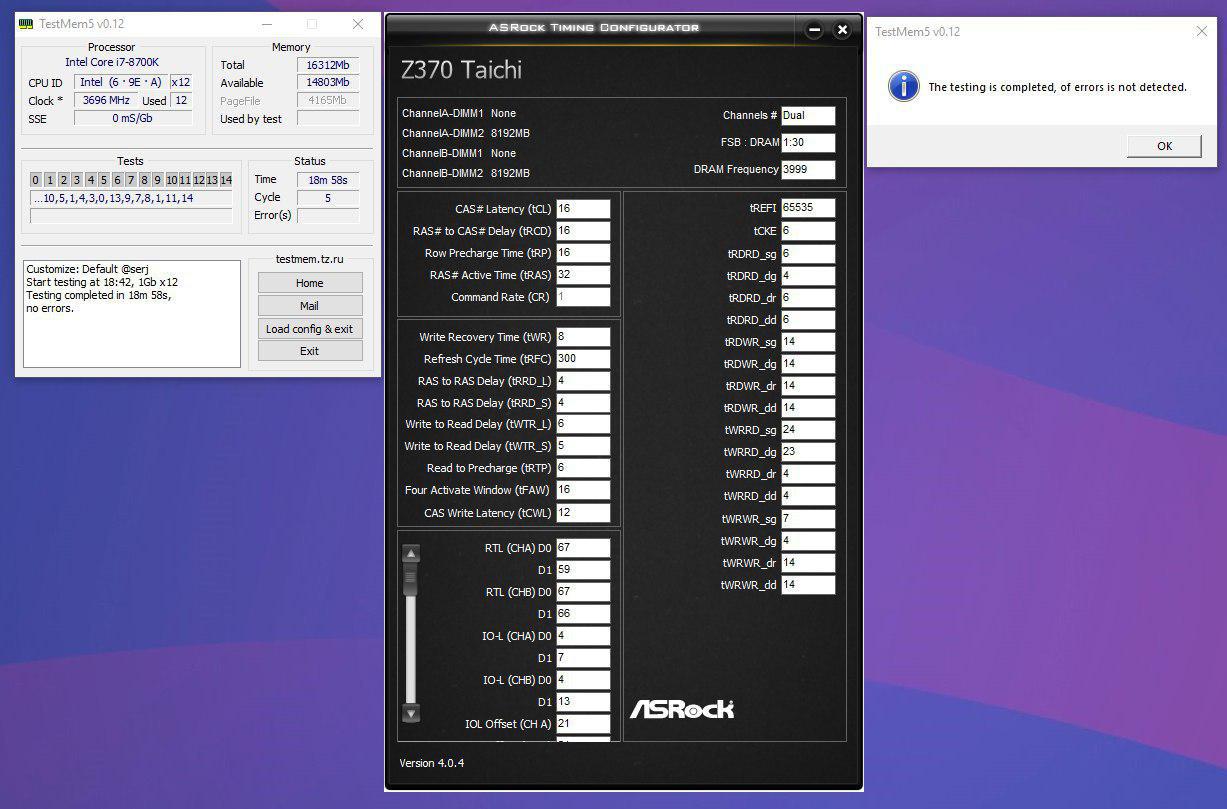Click the tRDWR_sg value field
The height and width of the screenshot is (809, 1227).
[808, 342]
